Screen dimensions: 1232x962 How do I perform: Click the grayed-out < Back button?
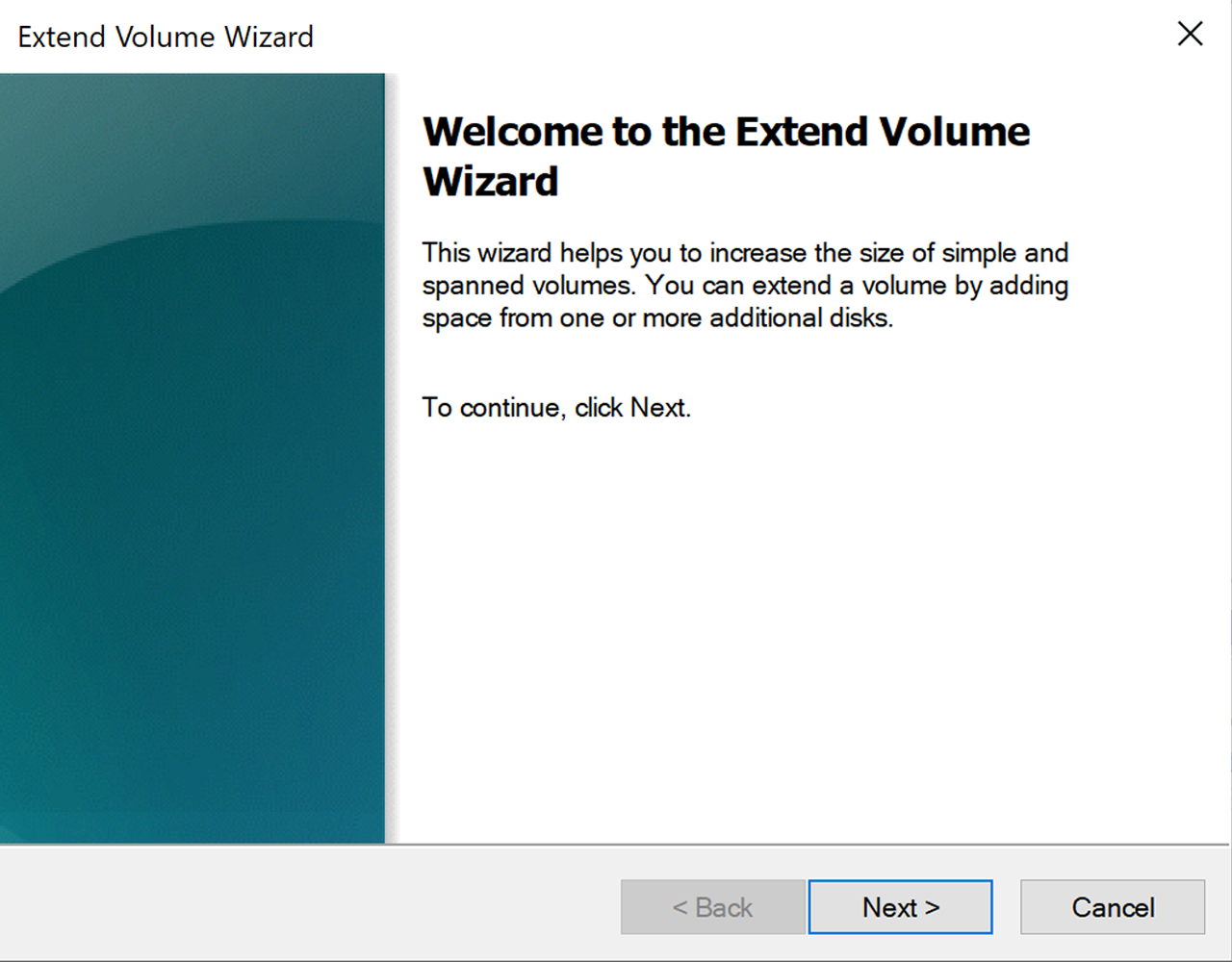[x=712, y=907]
